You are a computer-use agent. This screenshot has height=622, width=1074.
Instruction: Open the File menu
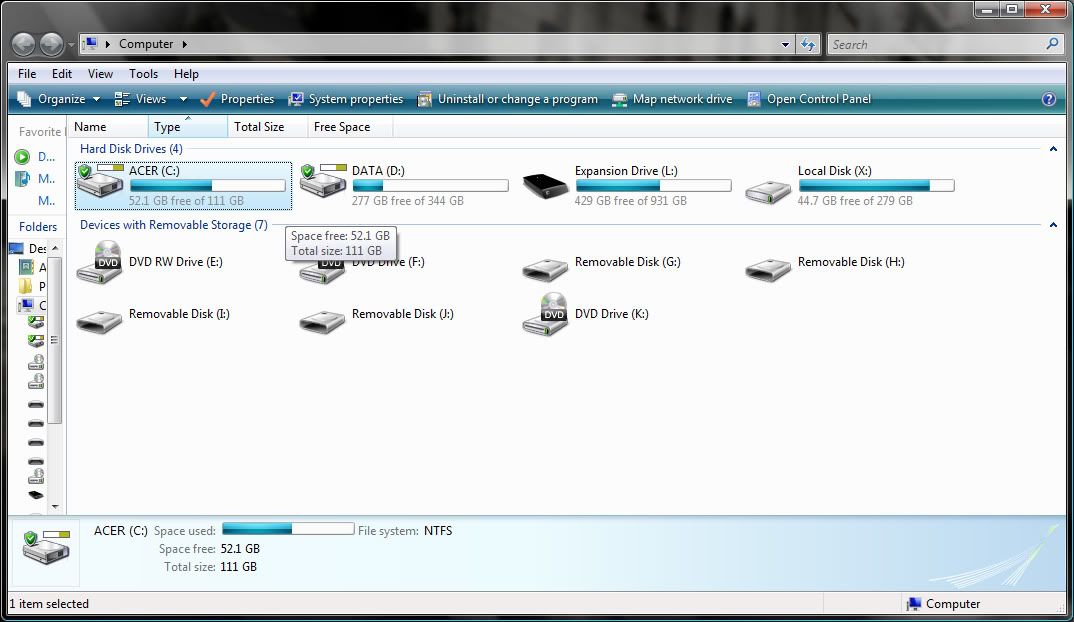(27, 74)
